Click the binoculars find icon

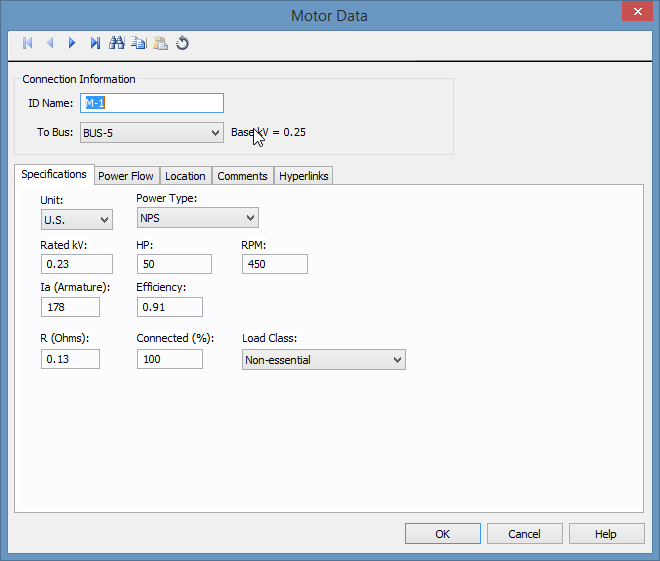[117, 43]
